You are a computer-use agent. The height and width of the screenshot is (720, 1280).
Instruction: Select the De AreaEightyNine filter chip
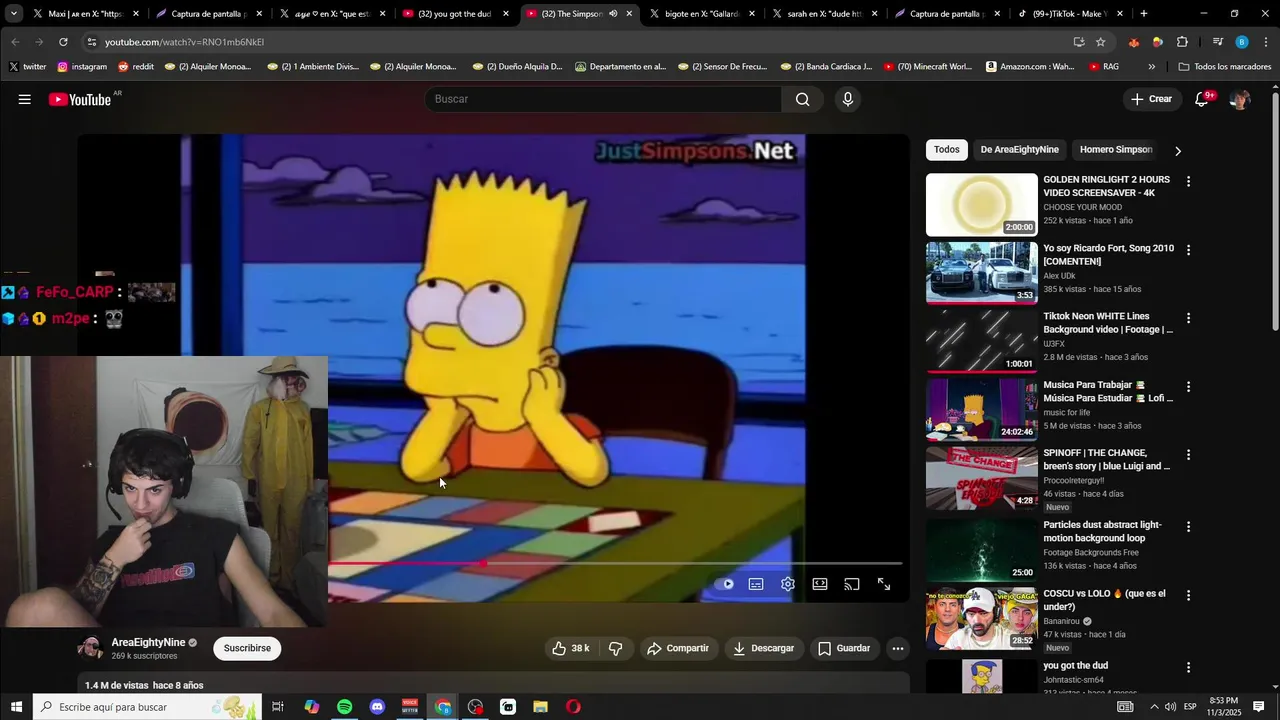coord(1019,150)
